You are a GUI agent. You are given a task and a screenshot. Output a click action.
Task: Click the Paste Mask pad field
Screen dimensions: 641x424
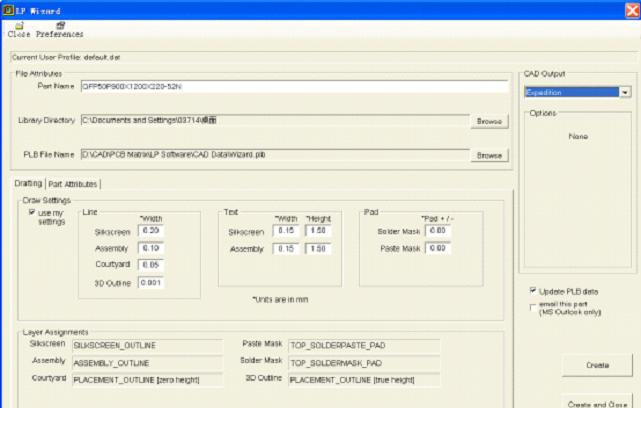click(438, 248)
